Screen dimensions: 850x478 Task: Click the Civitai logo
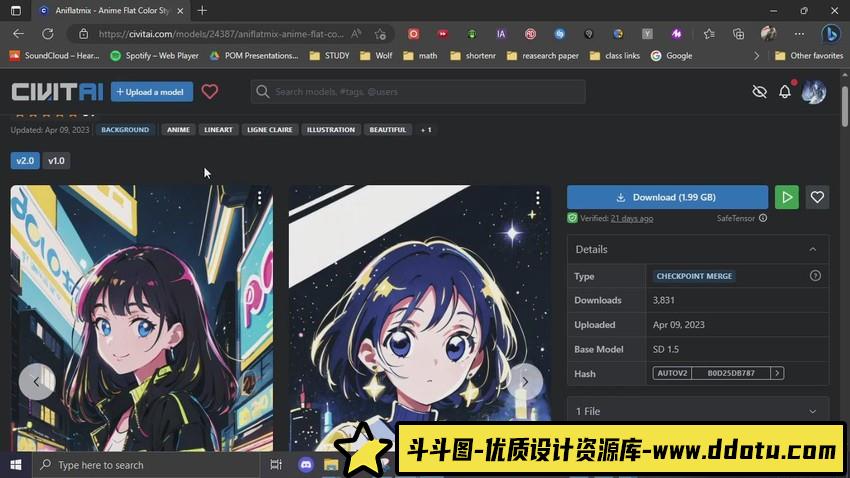point(57,92)
